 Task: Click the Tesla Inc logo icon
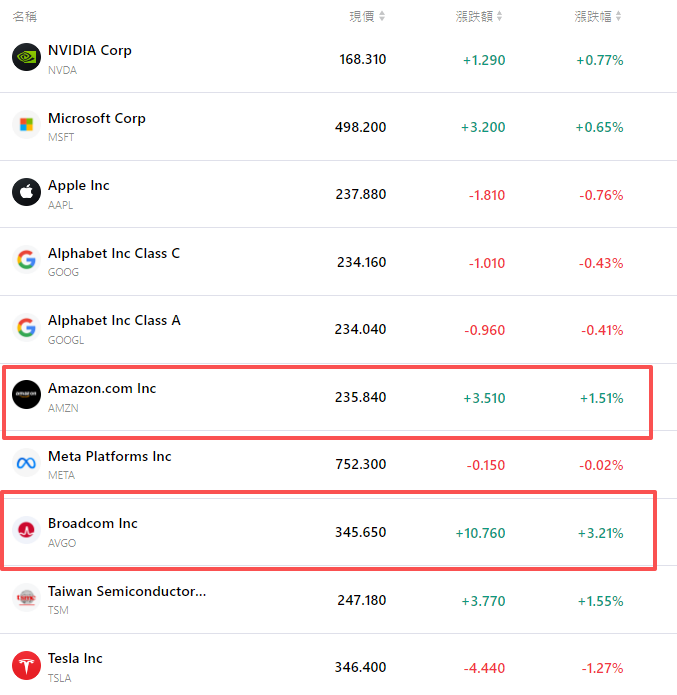(26, 665)
